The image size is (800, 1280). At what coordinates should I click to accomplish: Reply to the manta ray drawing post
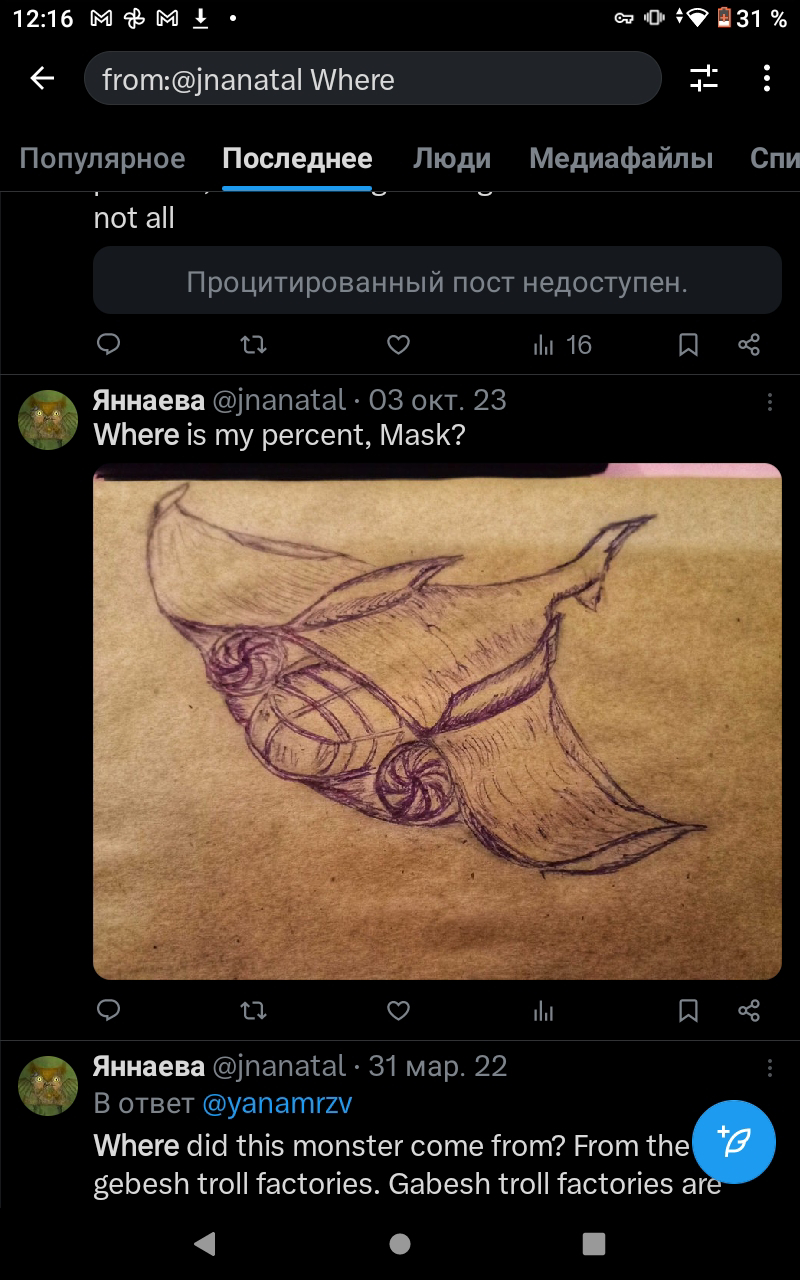(109, 1011)
